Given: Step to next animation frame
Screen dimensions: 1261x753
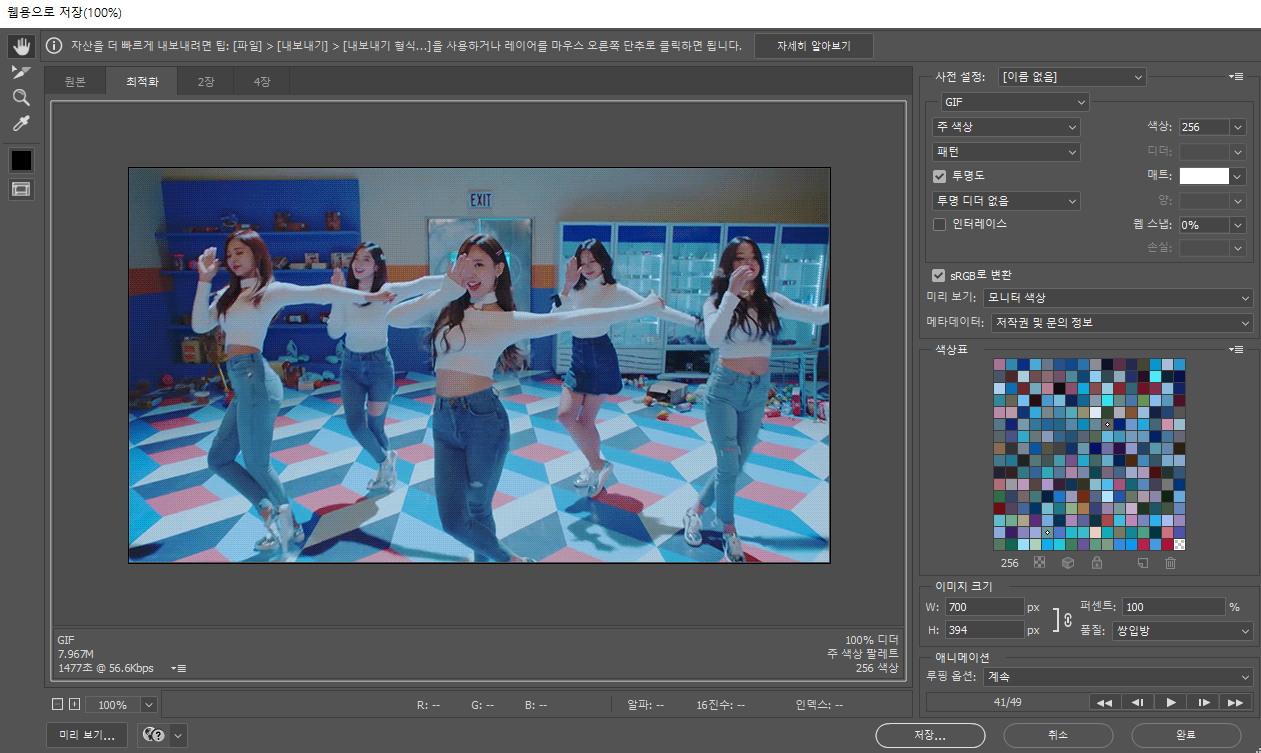Looking at the screenshot, I should 1203,702.
